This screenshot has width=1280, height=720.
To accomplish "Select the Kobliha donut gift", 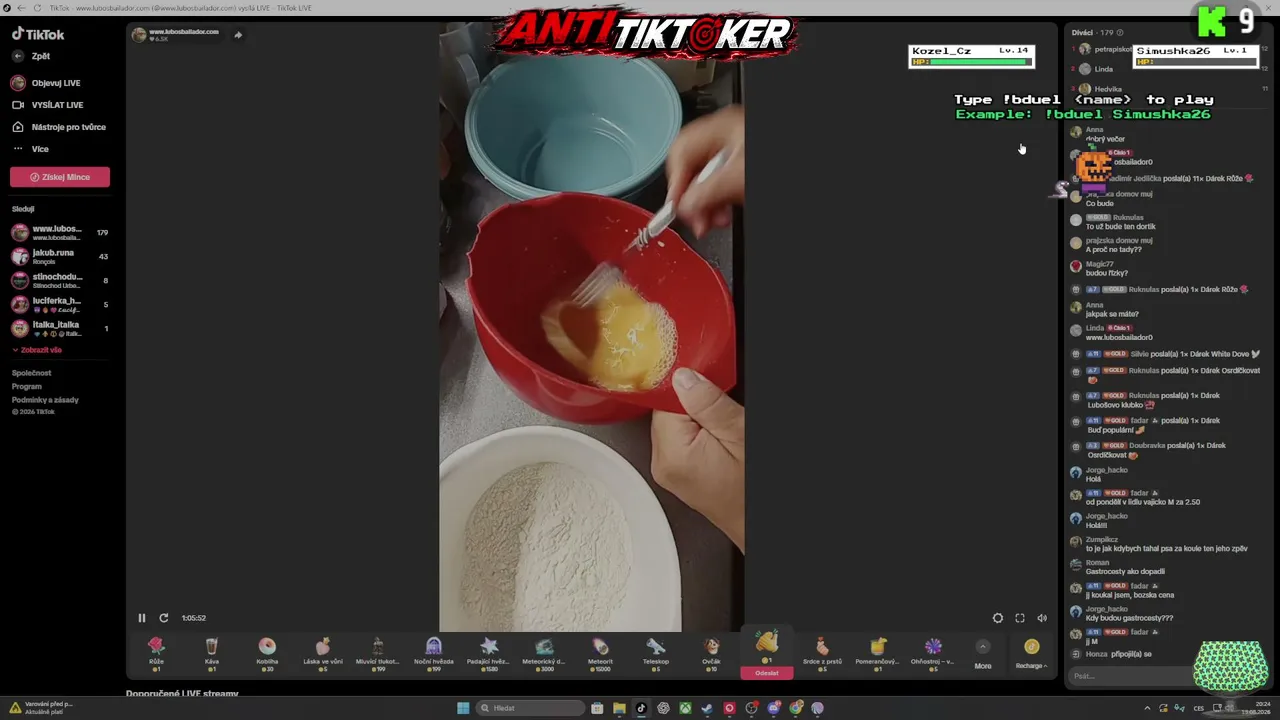I will (267, 654).
